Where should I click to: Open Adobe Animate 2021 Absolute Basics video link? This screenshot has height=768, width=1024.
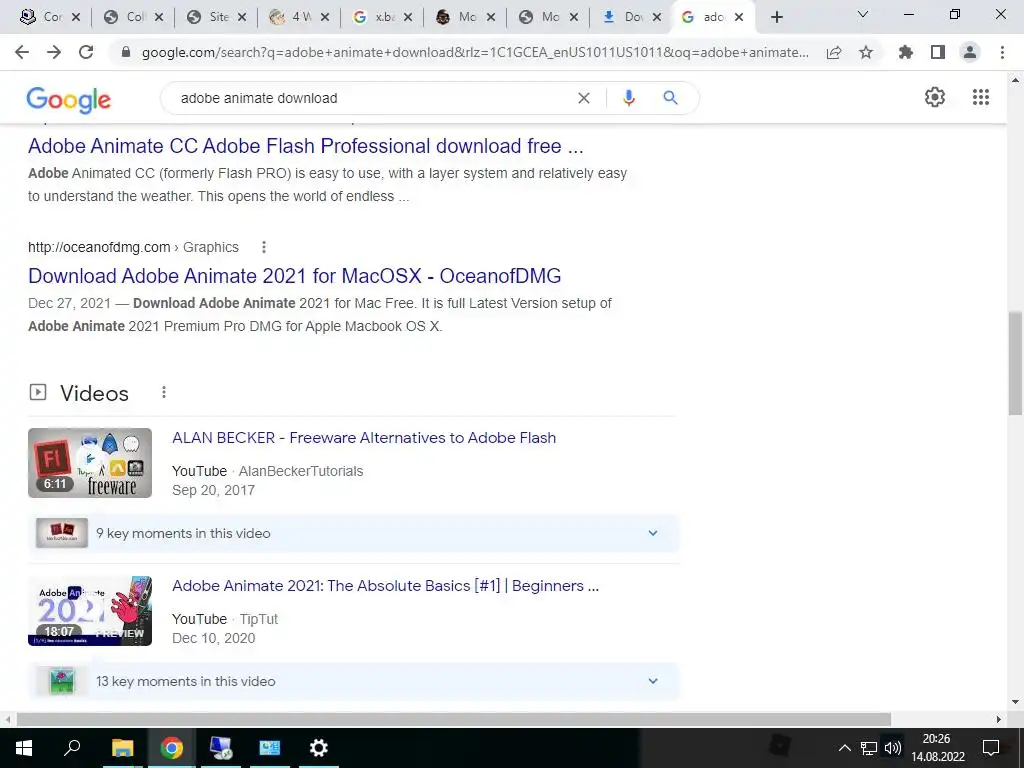pos(385,586)
